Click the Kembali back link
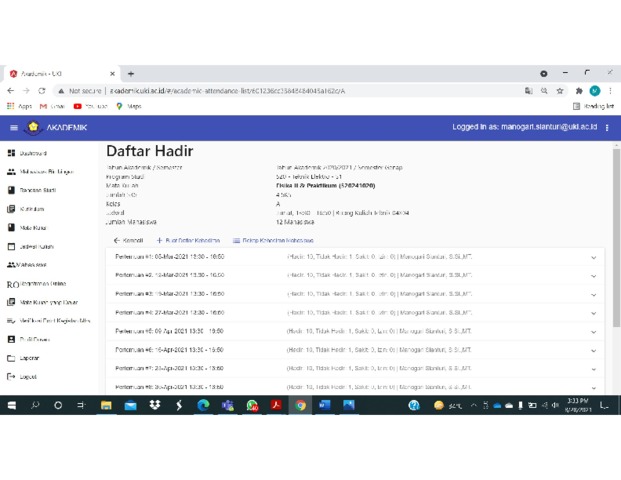Screen dimensions: 621x480 [x=128, y=240]
